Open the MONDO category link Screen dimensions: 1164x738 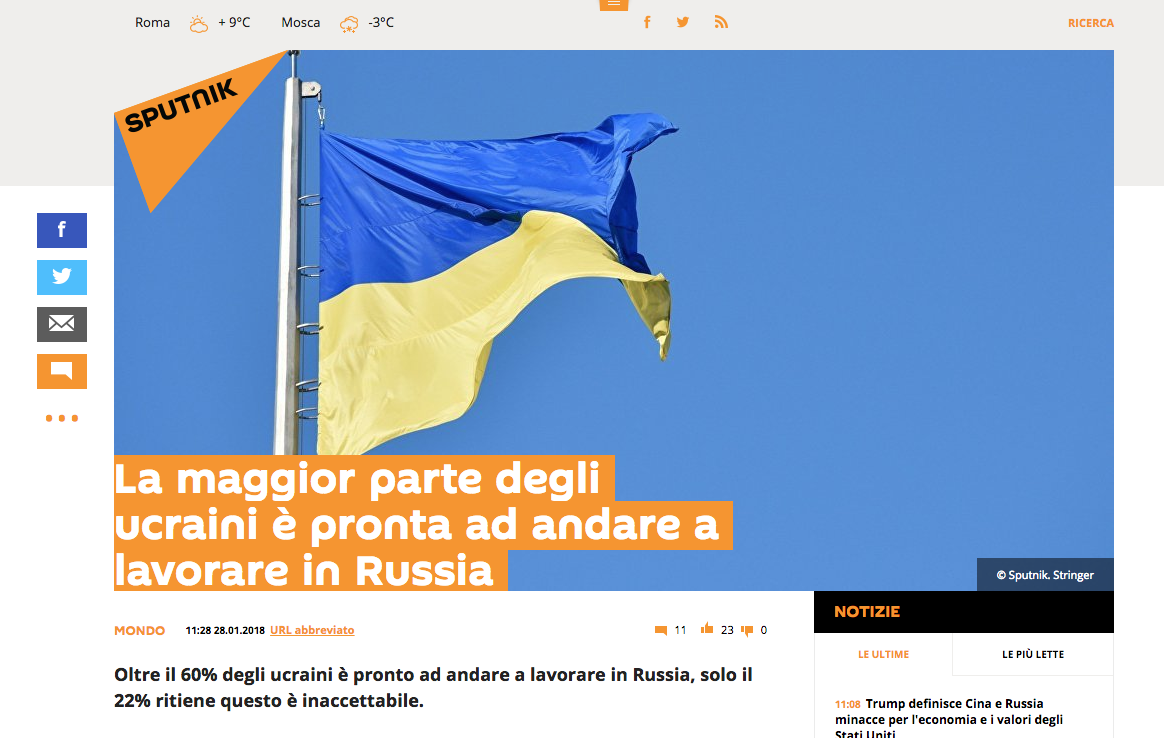click(140, 630)
